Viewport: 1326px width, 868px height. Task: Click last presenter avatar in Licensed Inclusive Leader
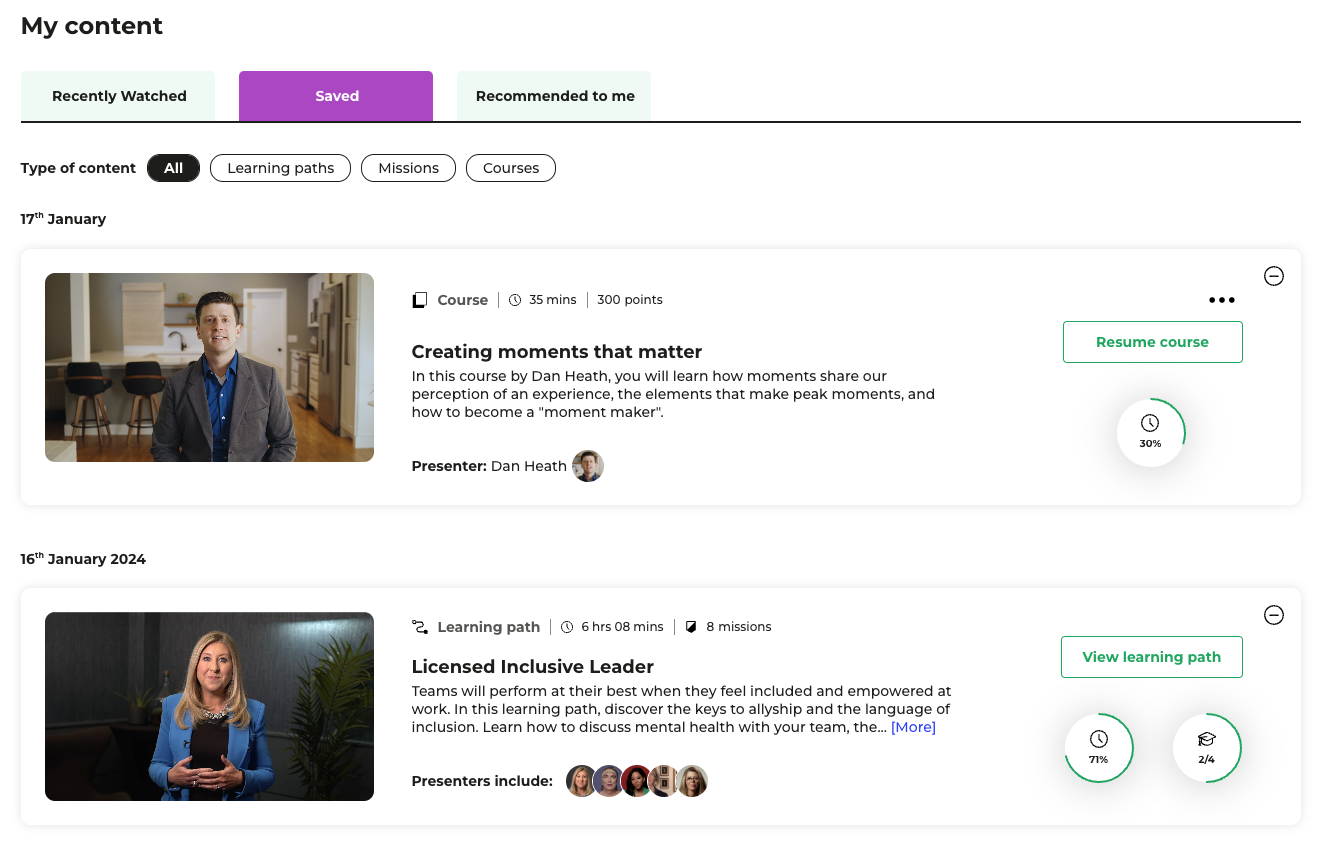coord(692,781)
